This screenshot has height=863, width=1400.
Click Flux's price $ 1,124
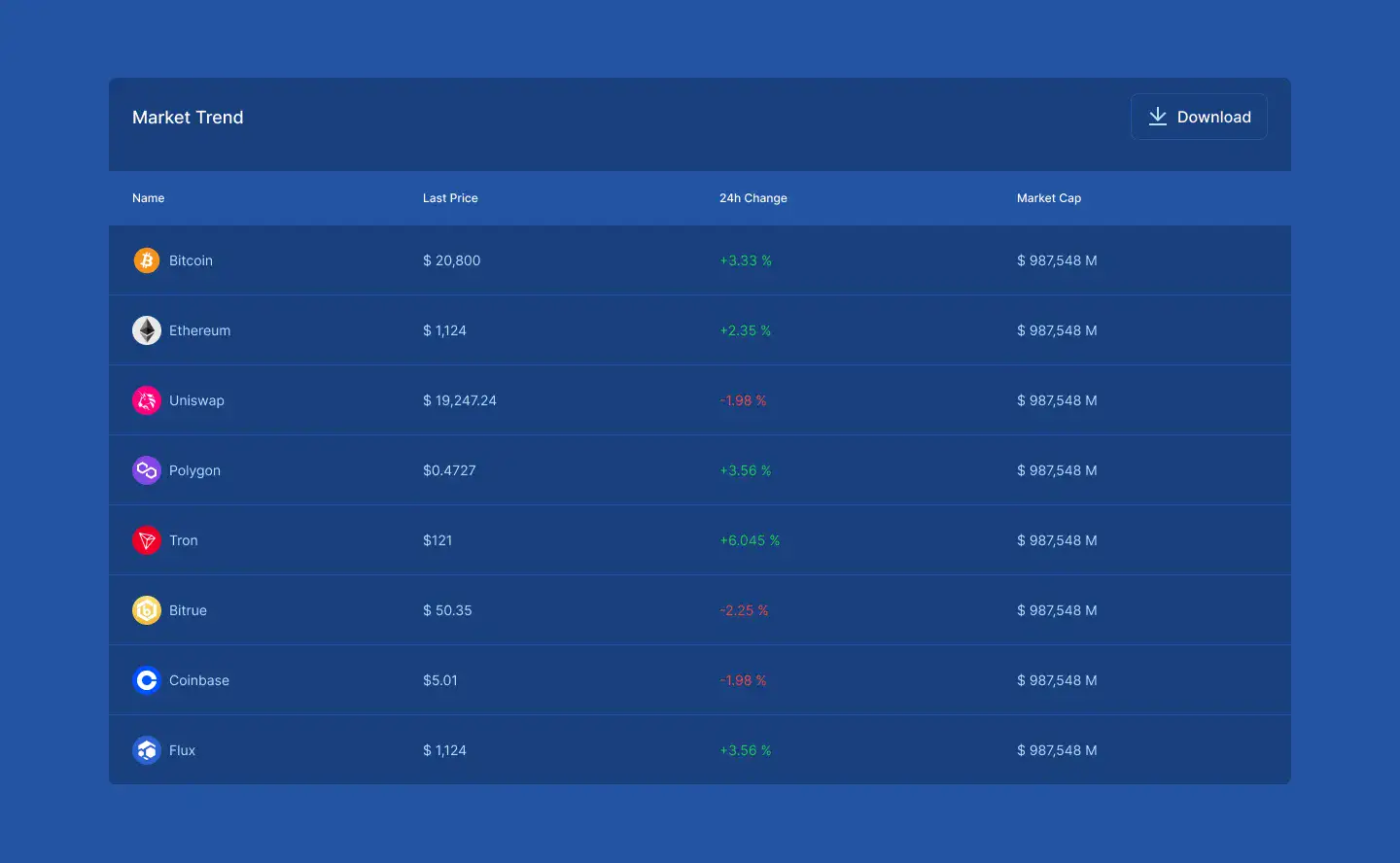[445, 750]
